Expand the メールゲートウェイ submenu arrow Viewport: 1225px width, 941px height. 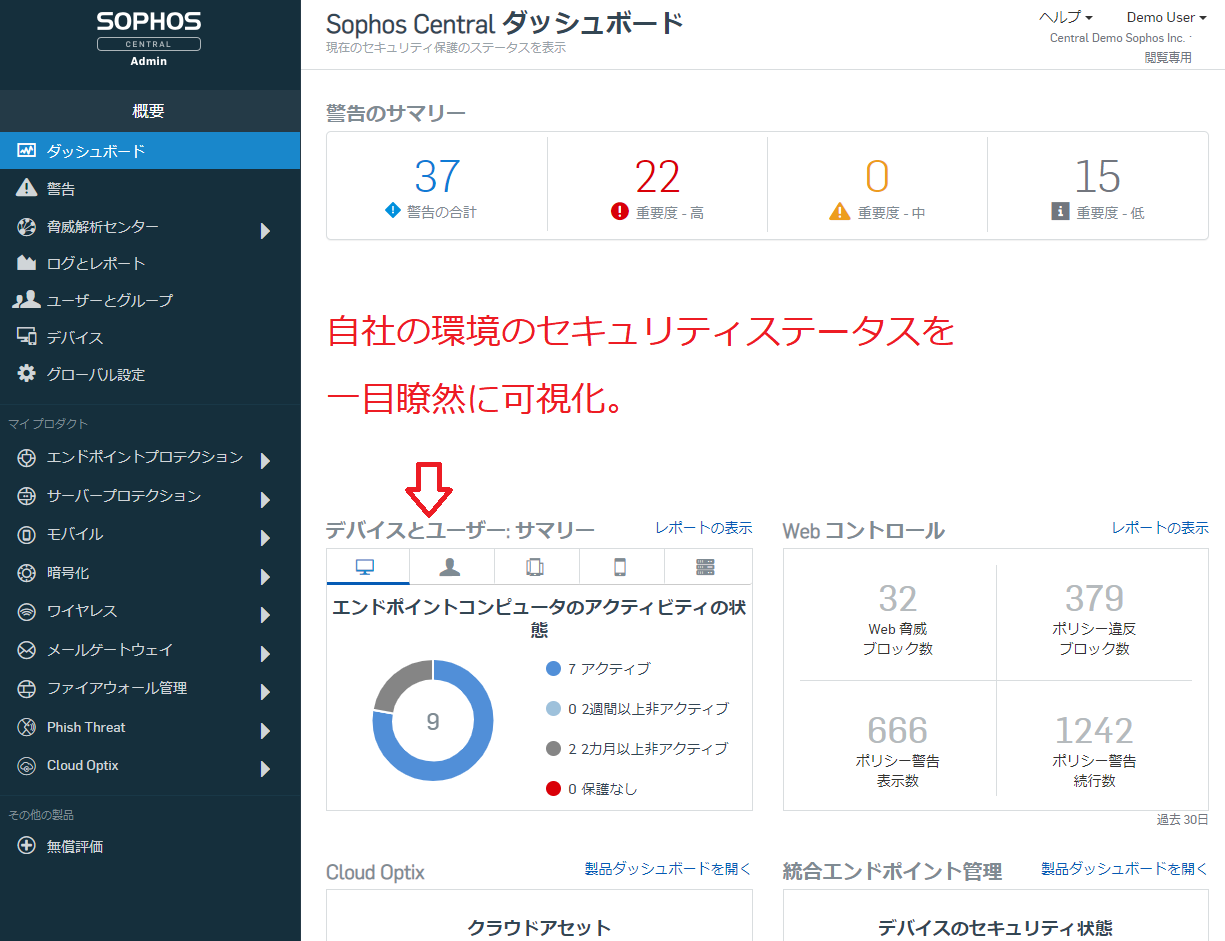pyautogui.click(x=265, y=654)
